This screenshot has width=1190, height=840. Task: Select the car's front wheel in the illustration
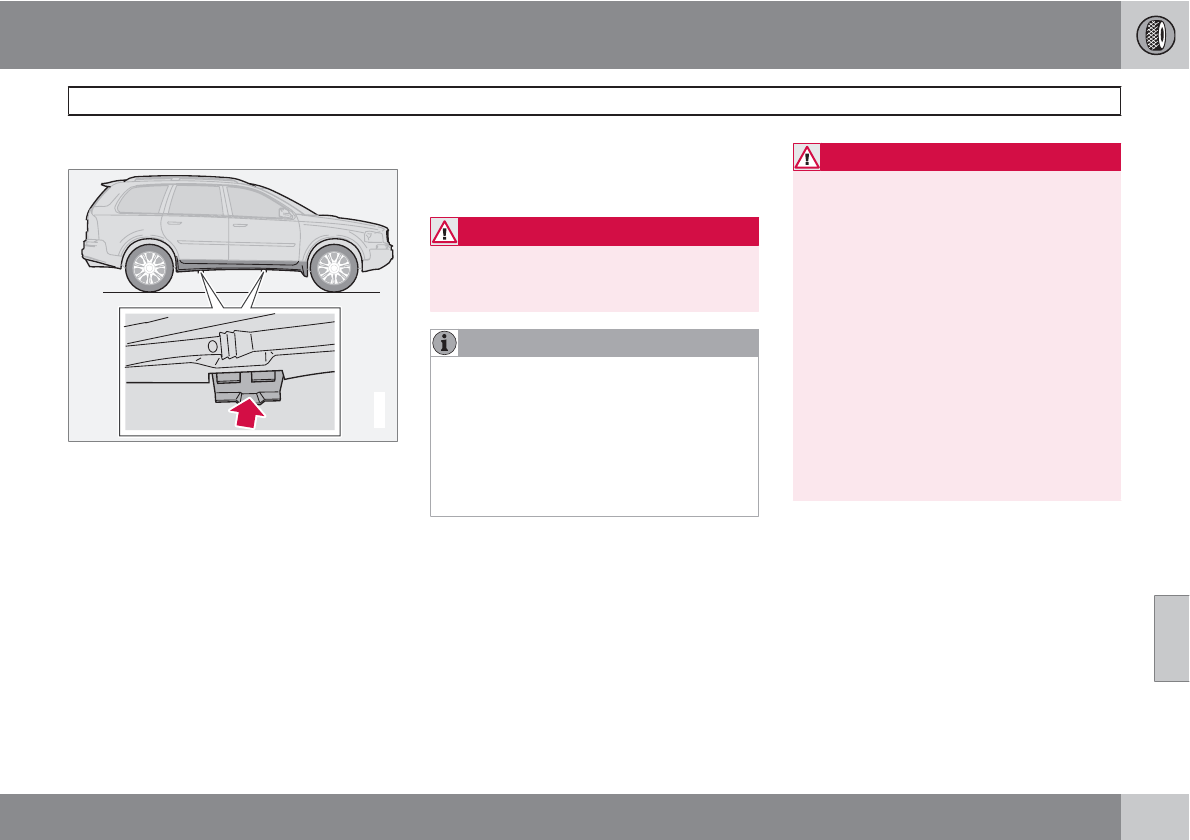click(x=334, y=268)
